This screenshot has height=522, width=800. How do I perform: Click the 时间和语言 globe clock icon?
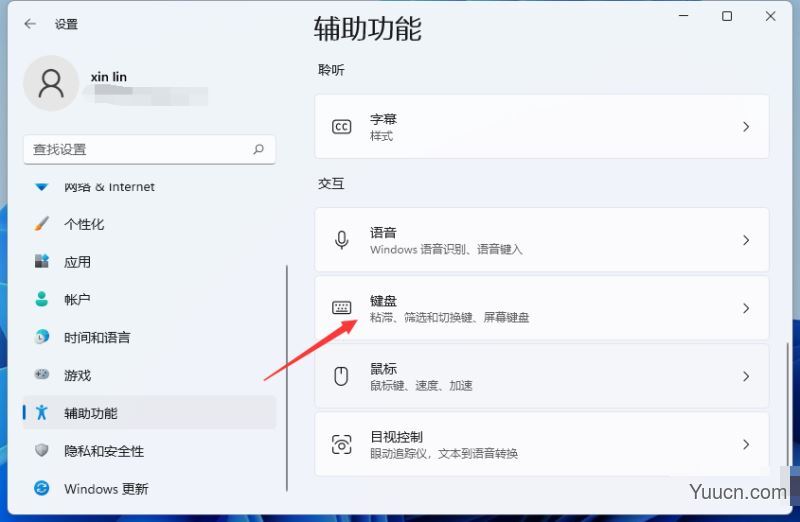point(41,337)
